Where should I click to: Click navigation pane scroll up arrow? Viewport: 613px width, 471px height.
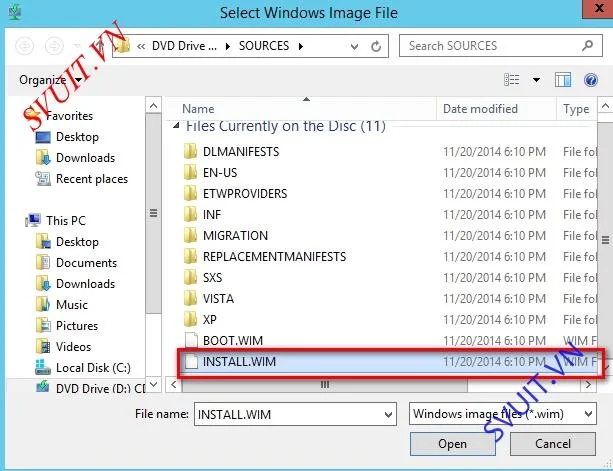pyautogui.click(x=153, y=106)
